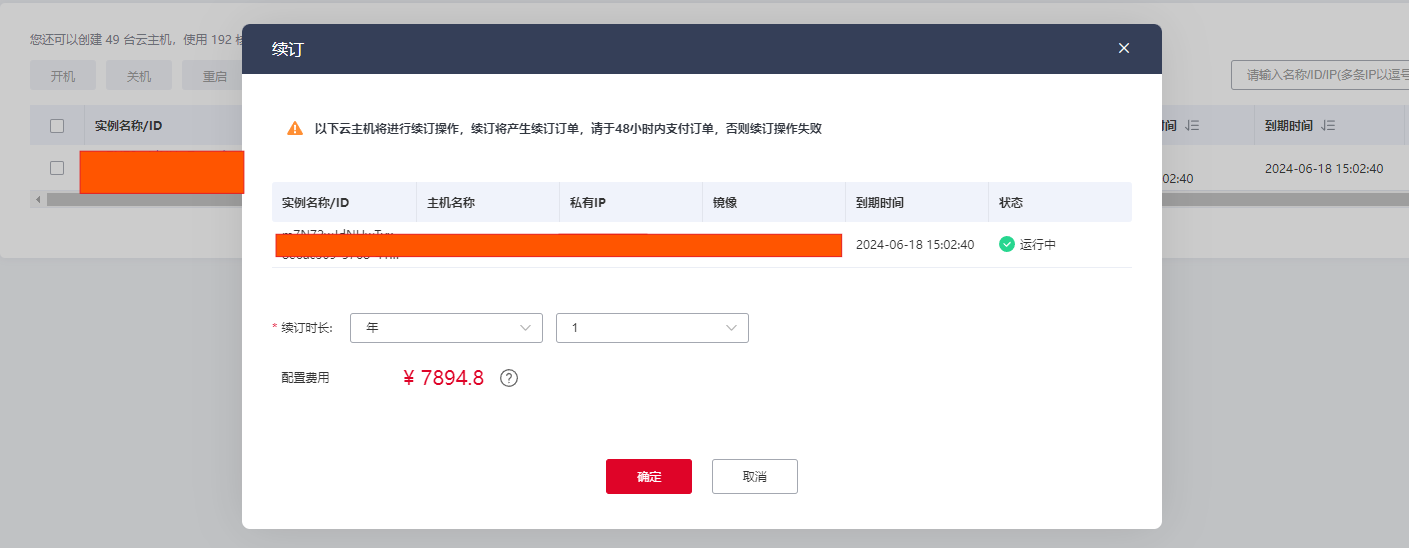Cancel the renewal via the 取消 button
The width and height of the screenshot is (1409, 548).
coord(754,477)
